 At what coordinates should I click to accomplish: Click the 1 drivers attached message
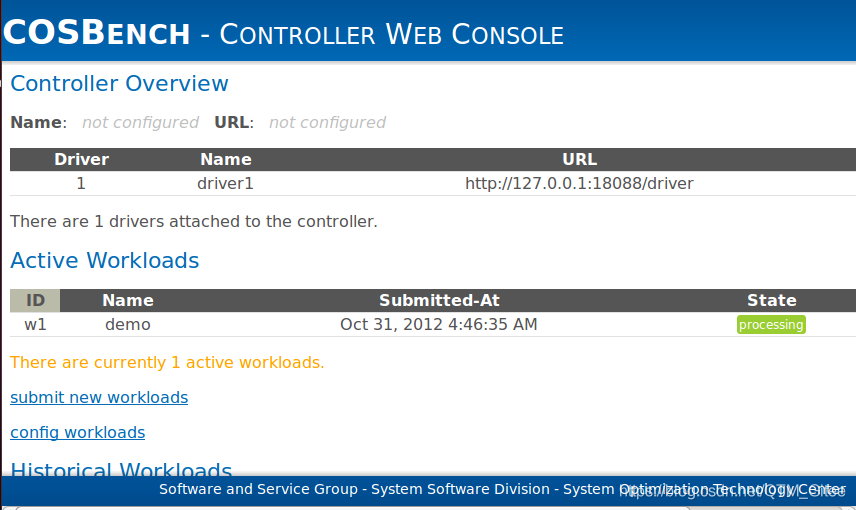point(194,222)
